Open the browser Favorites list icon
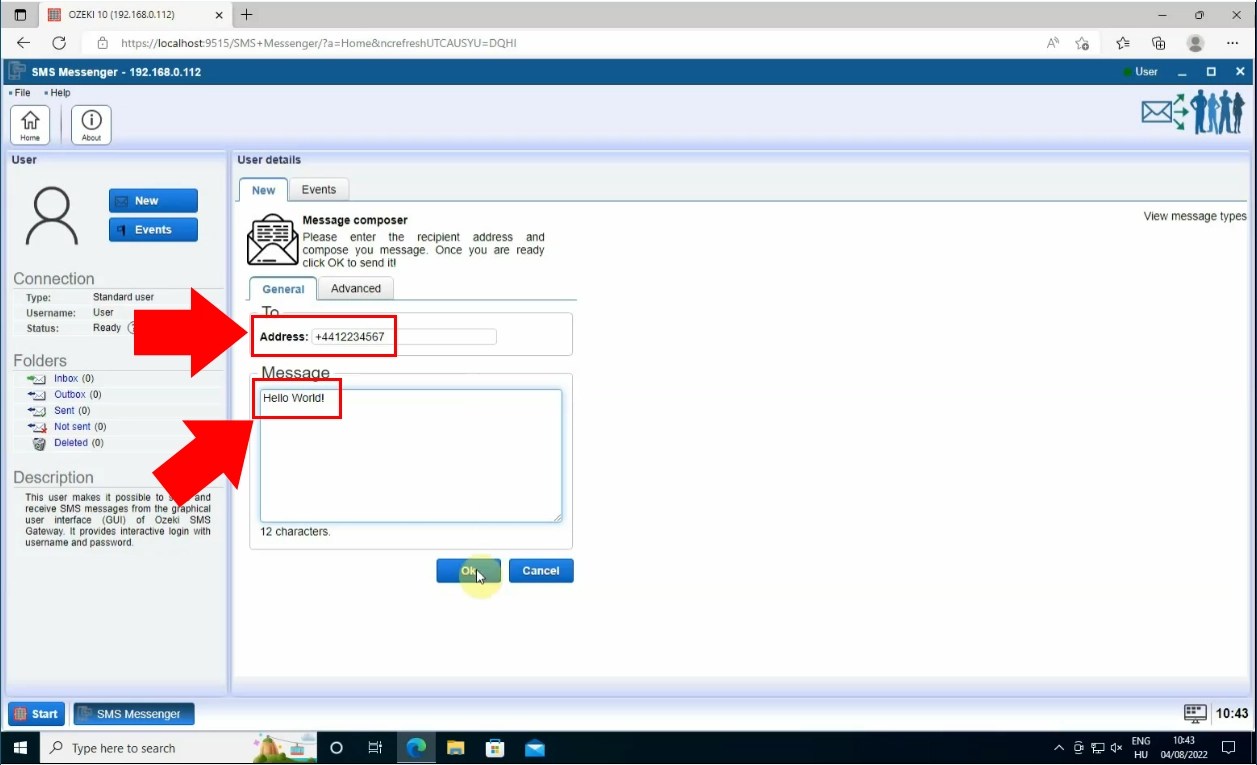1257x765 pixels. click(1123, 43)
